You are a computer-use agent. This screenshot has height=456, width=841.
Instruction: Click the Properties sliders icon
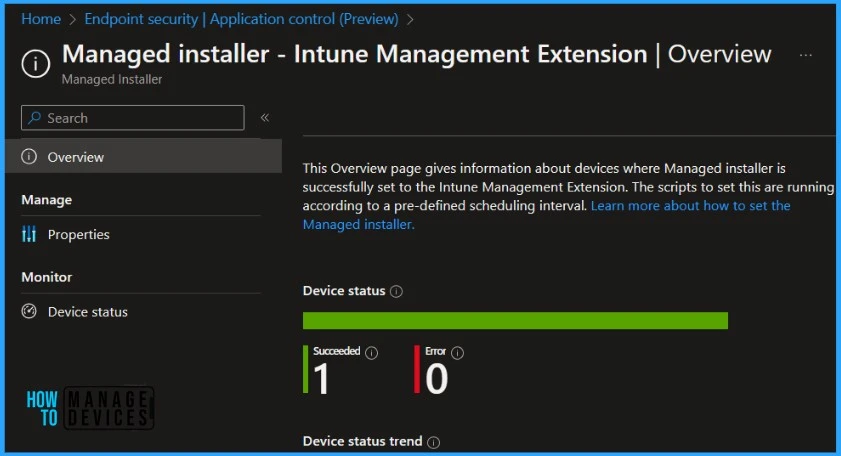pos(29,234)
